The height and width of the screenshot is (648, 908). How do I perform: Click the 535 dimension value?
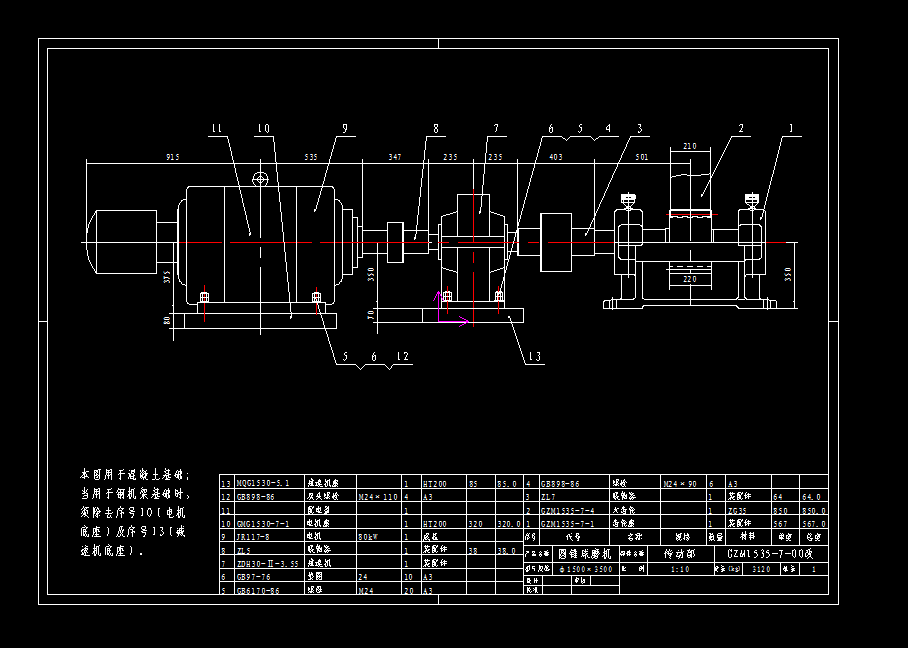coord(311,158)
